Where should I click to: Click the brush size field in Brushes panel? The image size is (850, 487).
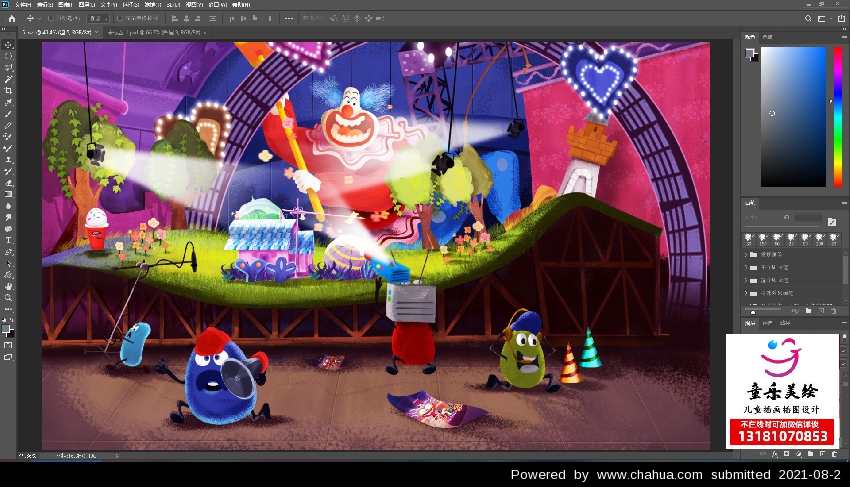point(808,217)
